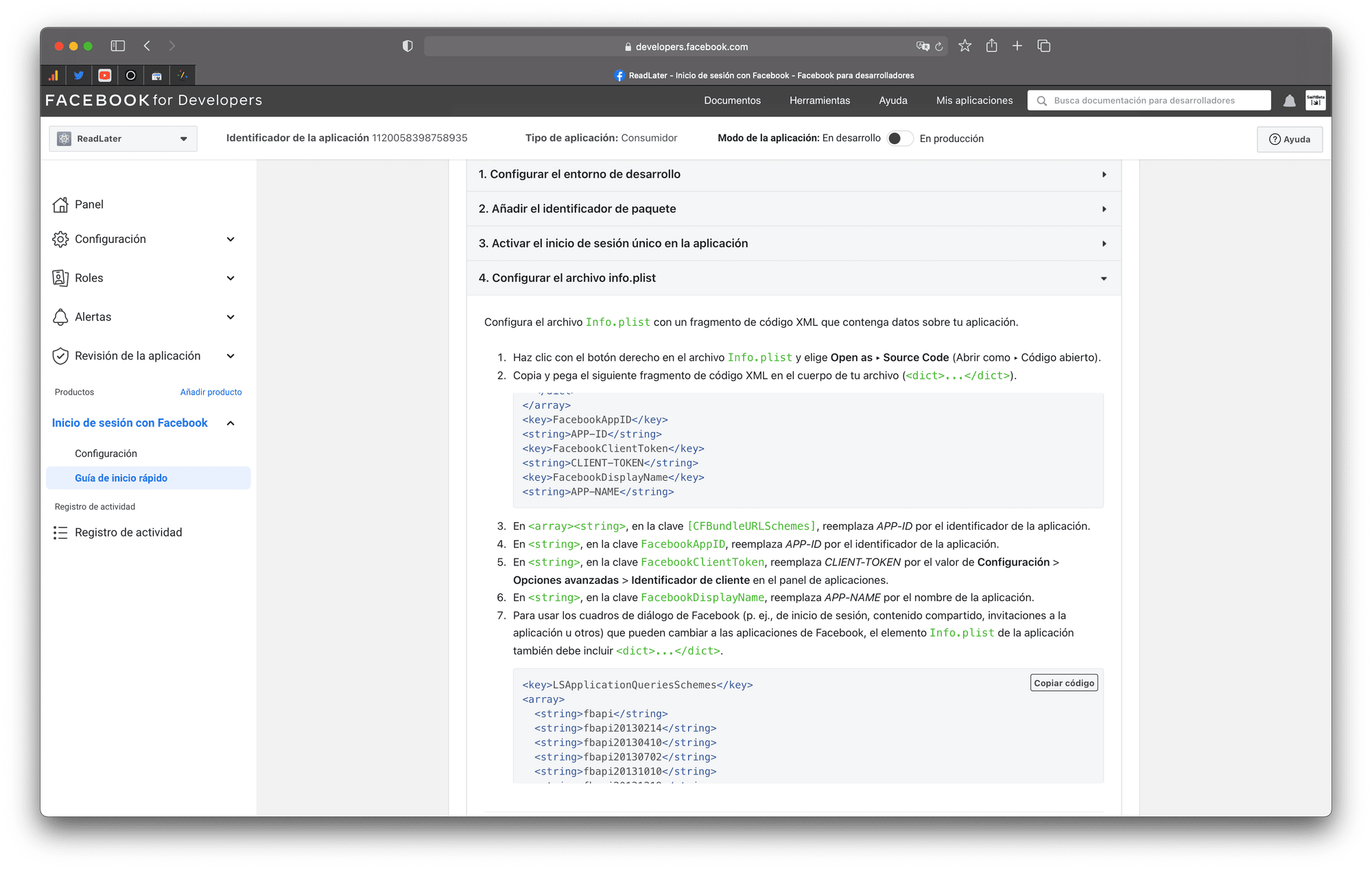Click the Ayuda button with question mark
Image resolution: width=1372 pixels, height=870 pixels.
[x=1290, y=139]
